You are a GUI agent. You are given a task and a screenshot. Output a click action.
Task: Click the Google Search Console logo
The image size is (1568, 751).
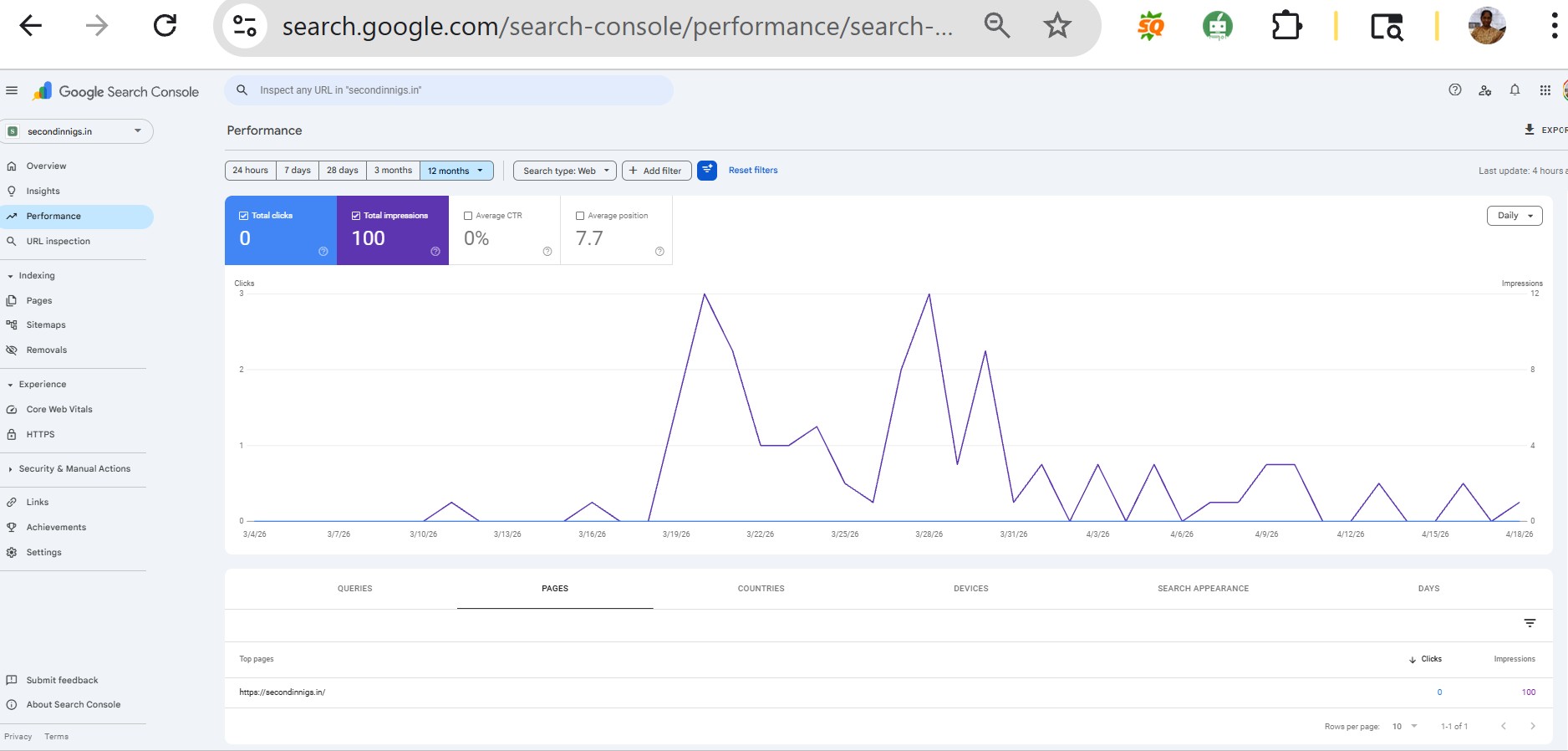pyautogui.click(x=116, y=92)
